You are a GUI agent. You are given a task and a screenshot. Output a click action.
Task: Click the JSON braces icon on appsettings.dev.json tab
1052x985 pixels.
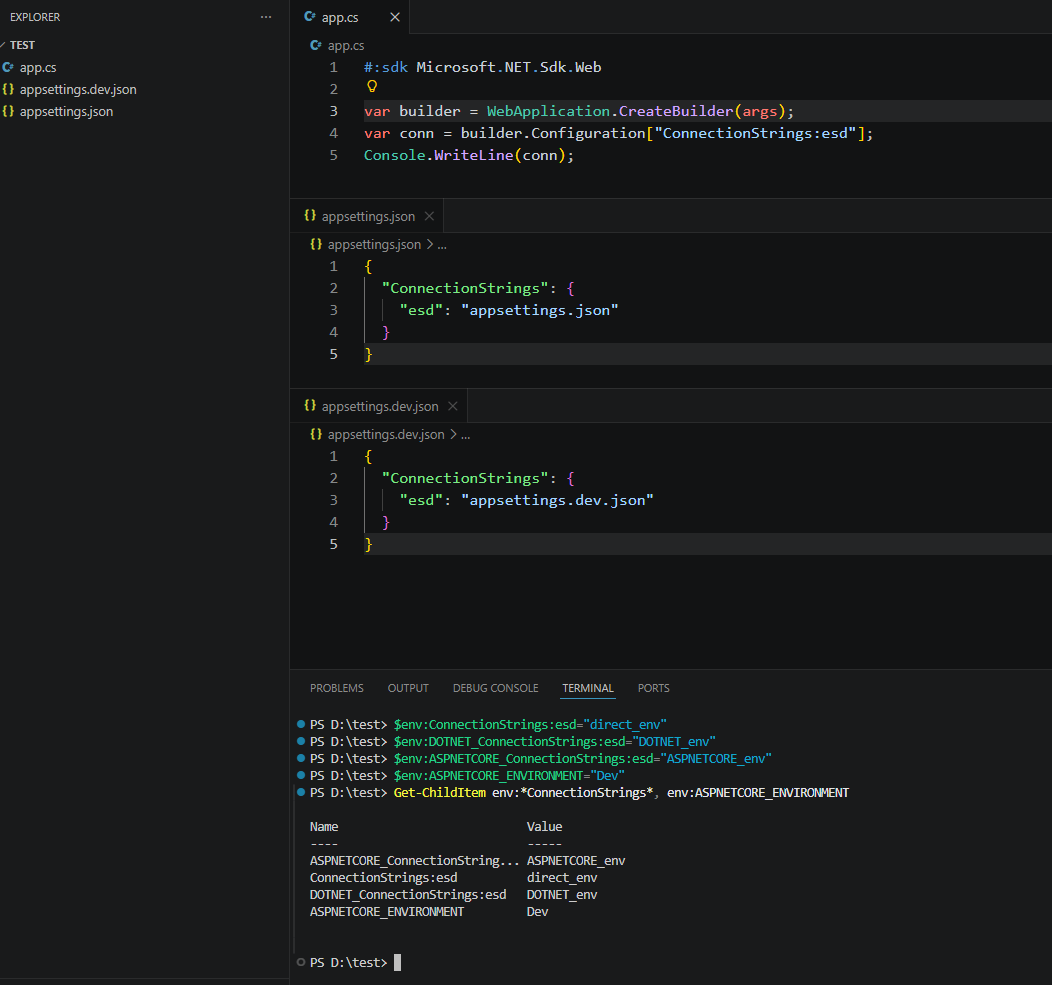(310, 405)
